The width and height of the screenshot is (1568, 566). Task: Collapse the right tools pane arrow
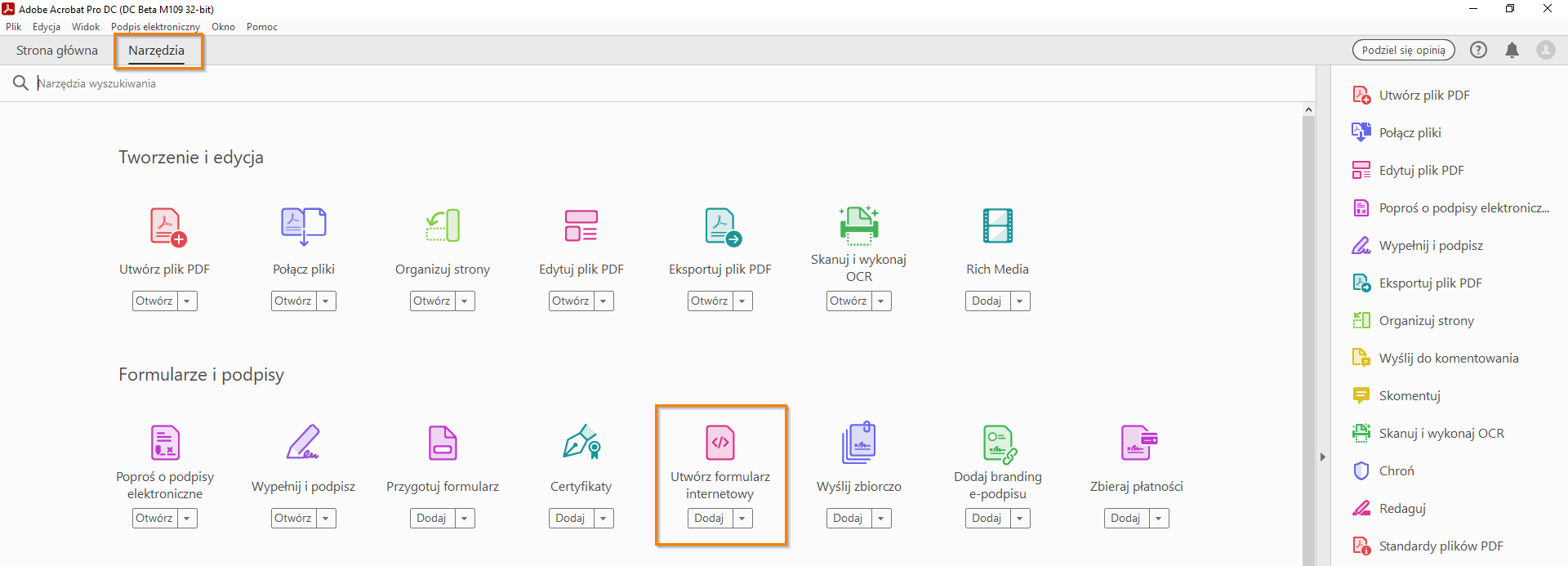tap(1323, 457)
